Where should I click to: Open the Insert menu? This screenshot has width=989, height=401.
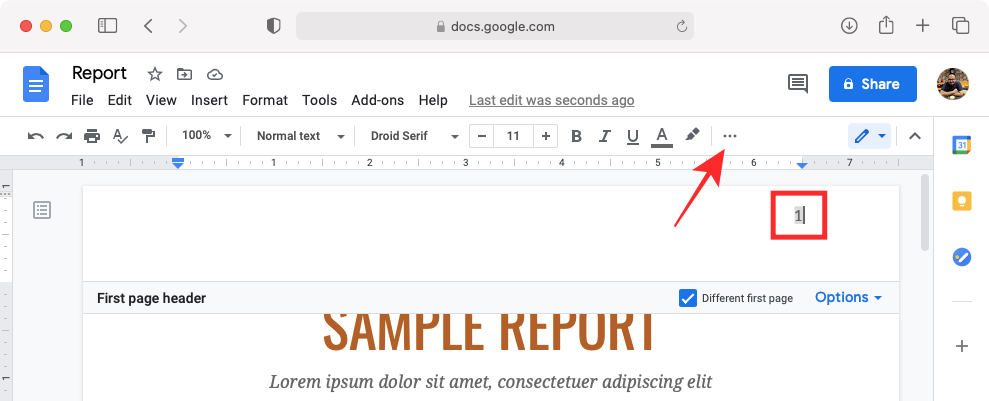point(209,100)
